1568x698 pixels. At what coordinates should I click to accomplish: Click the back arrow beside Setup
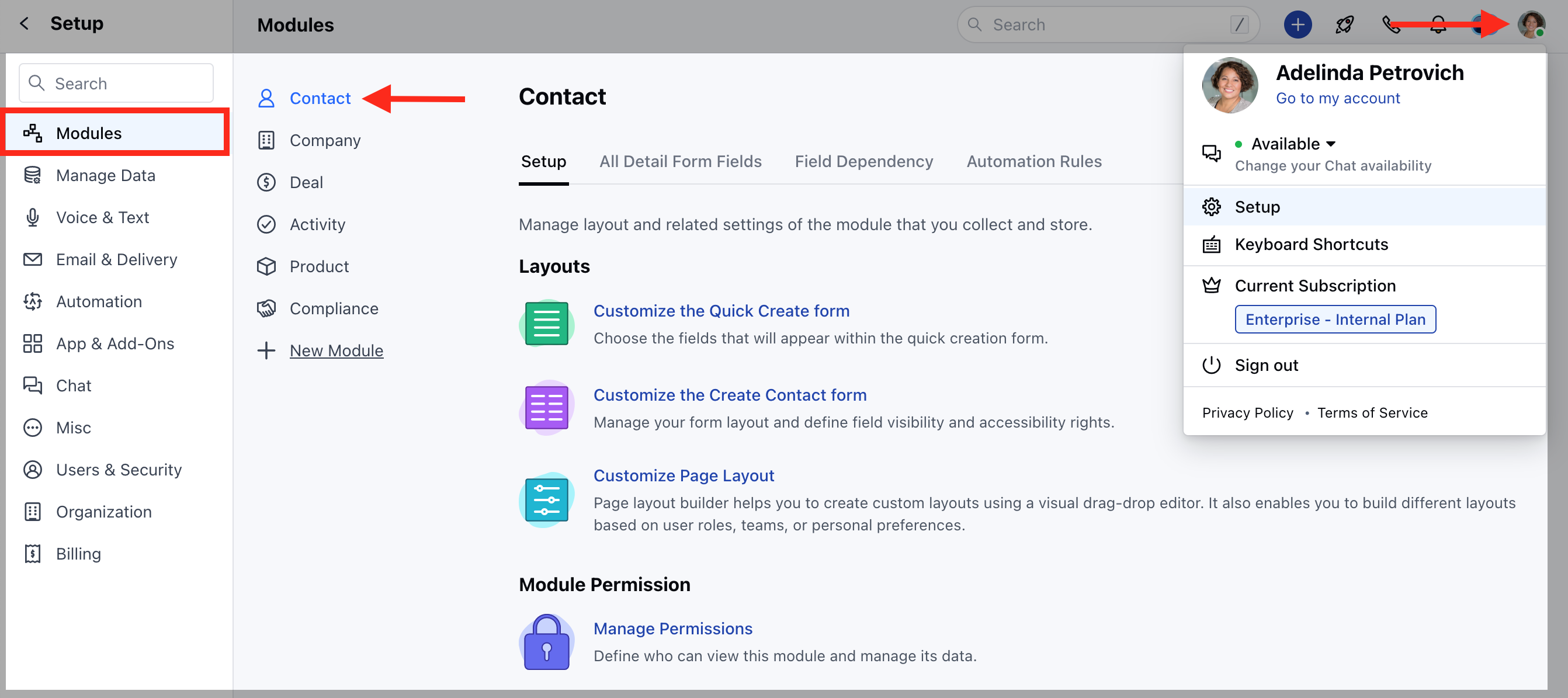[x=25, y=24]
